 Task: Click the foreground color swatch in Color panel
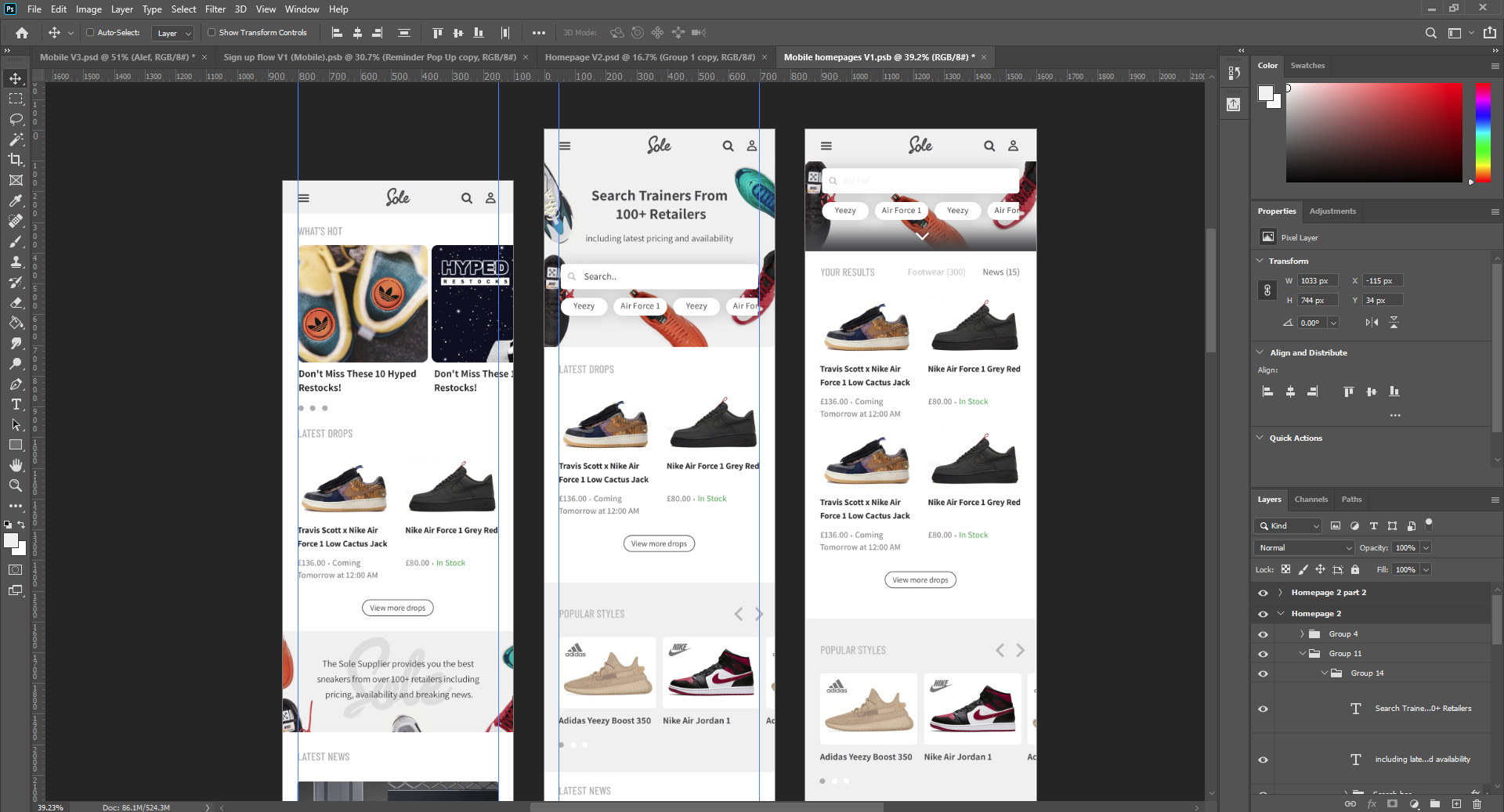tap(1265, 94)
